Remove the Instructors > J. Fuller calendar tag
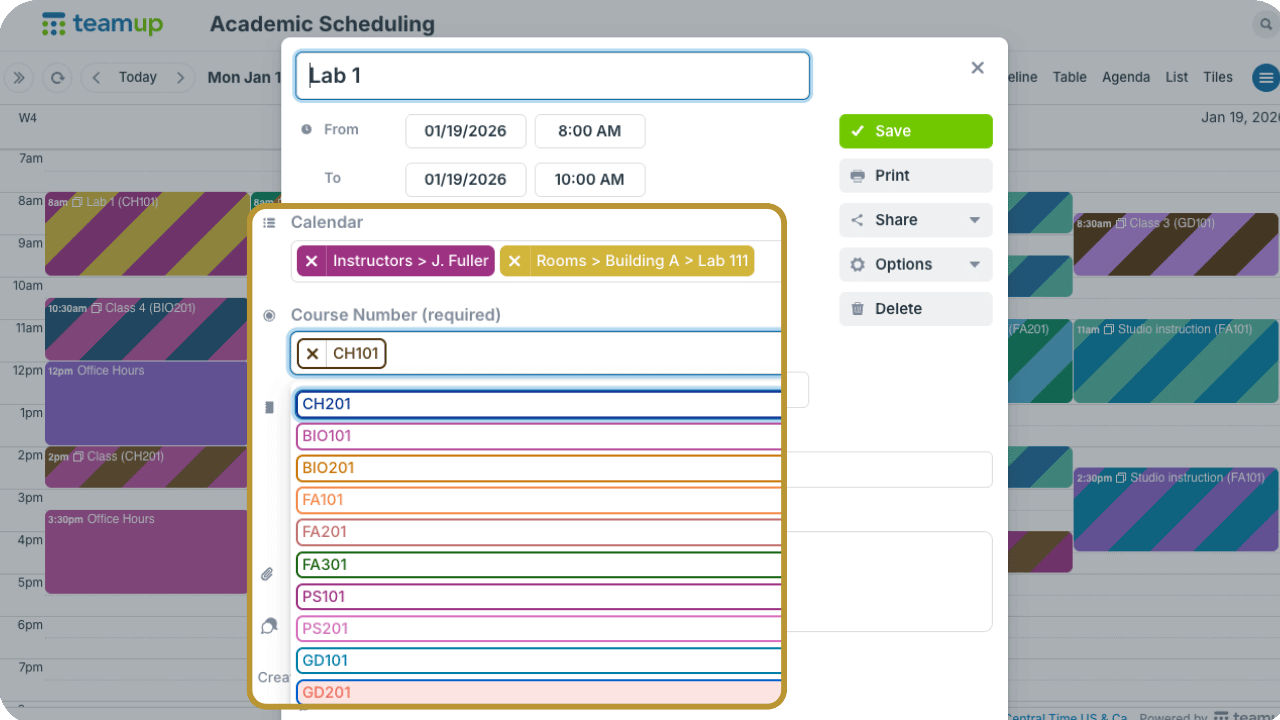 (x=312, y=261)
